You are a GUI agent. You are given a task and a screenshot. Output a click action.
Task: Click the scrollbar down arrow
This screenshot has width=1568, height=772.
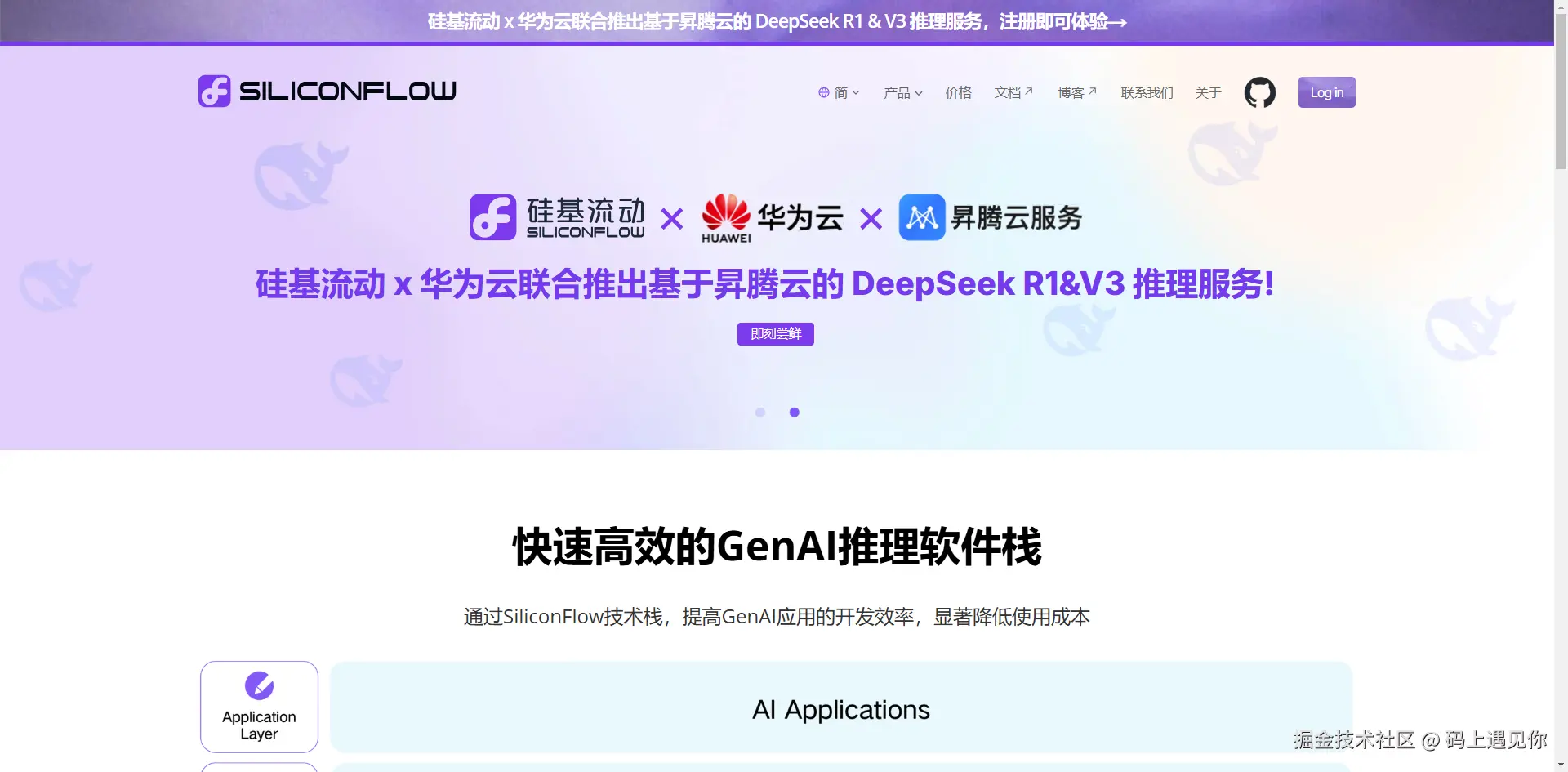pos(1561,765)
